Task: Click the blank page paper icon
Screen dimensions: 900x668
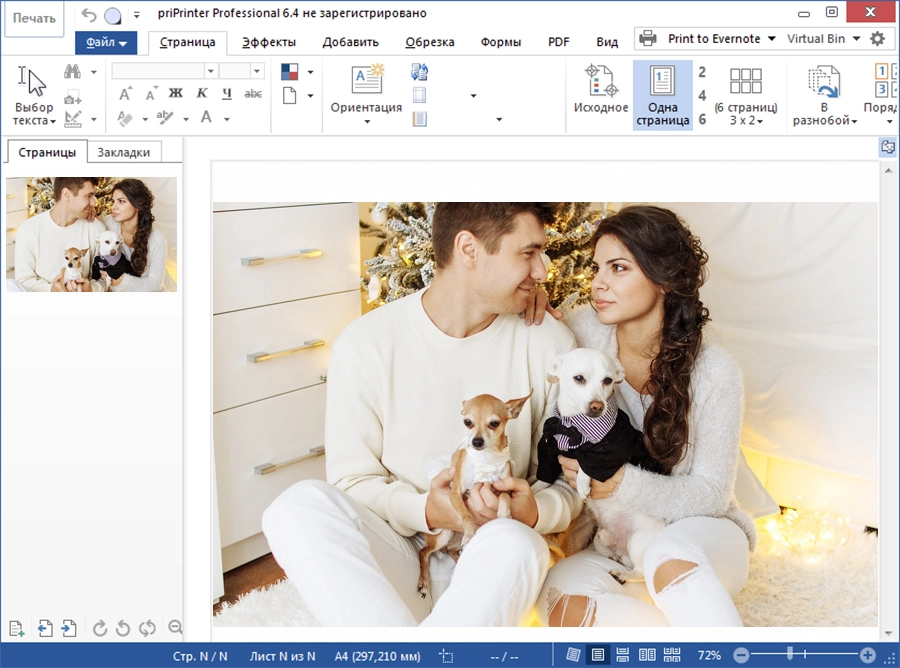Action: (x=289, y=95)
